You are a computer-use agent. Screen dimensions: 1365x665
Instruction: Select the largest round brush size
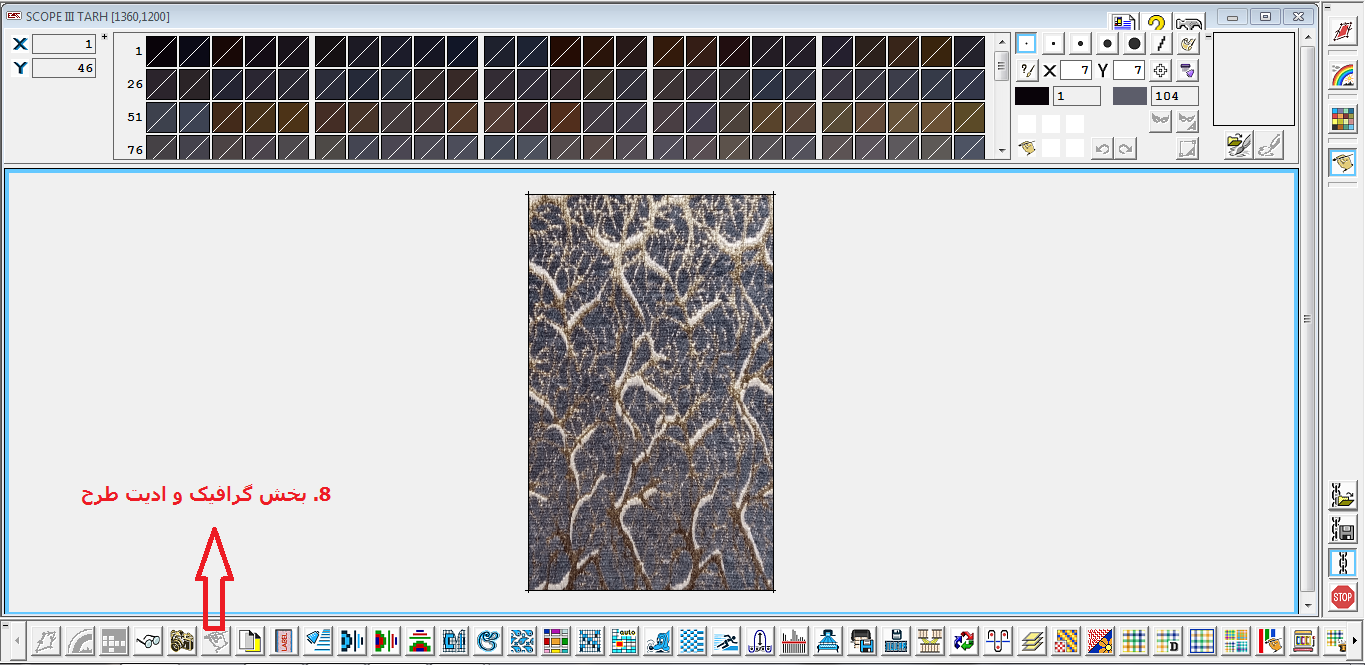[1134, 44]
